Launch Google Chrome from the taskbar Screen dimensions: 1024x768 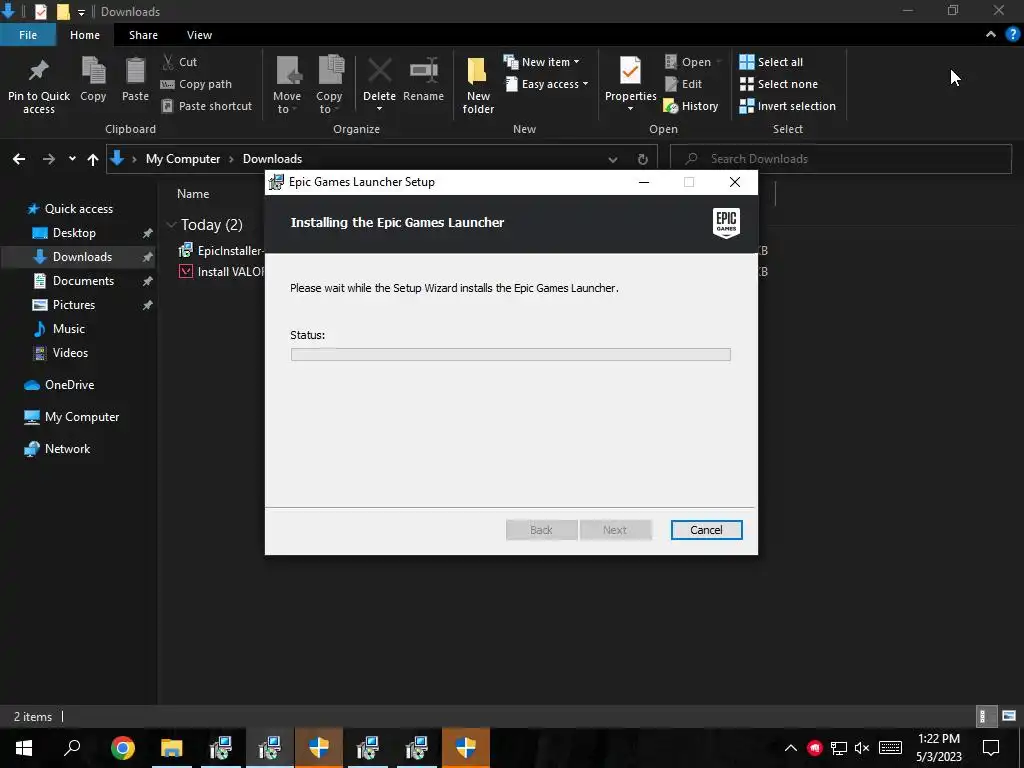click(x=123, y=748)
